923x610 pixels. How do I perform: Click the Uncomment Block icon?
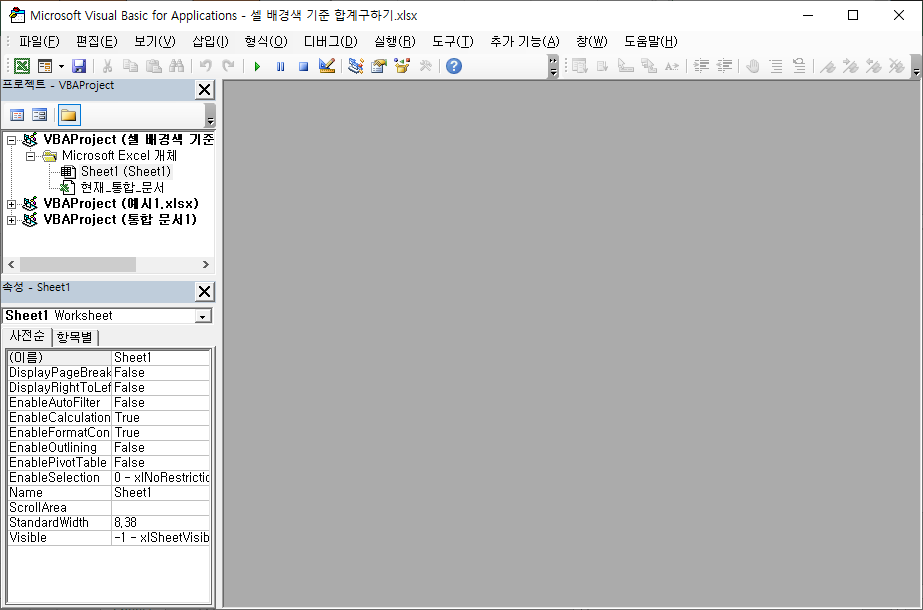tap(799, 66)
